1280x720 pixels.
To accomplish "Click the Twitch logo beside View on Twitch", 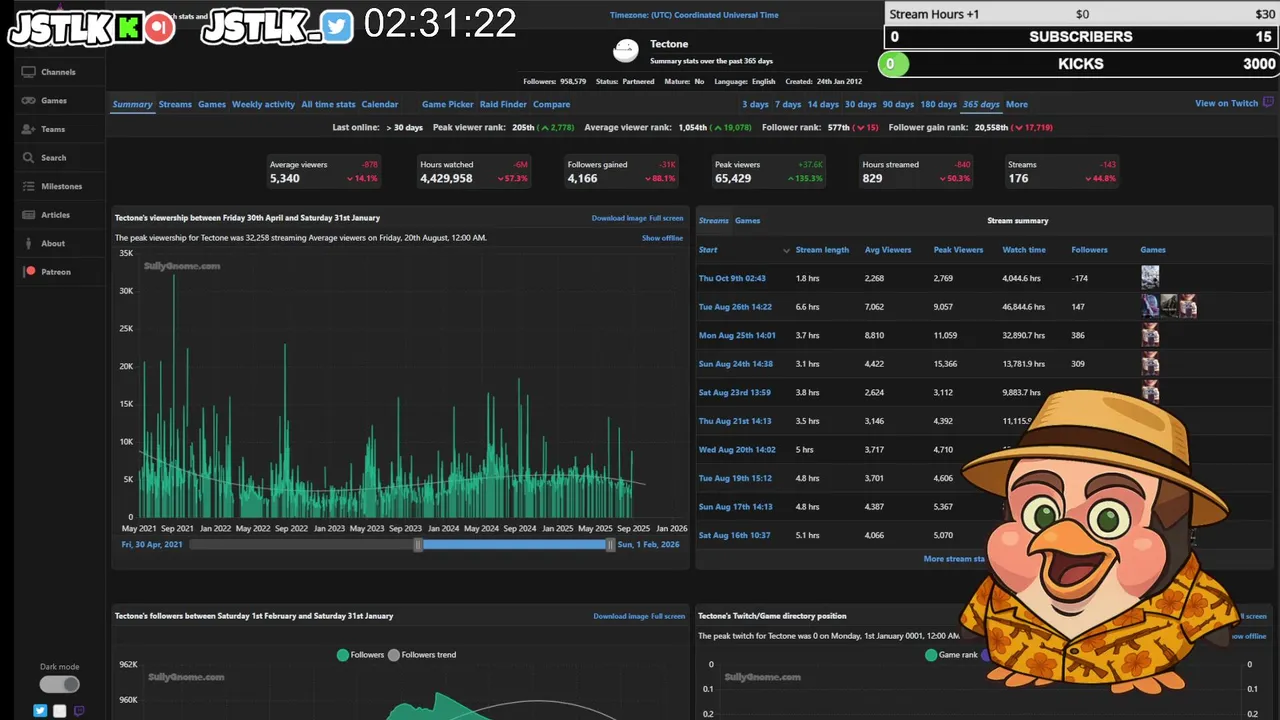I will 1268,103.
